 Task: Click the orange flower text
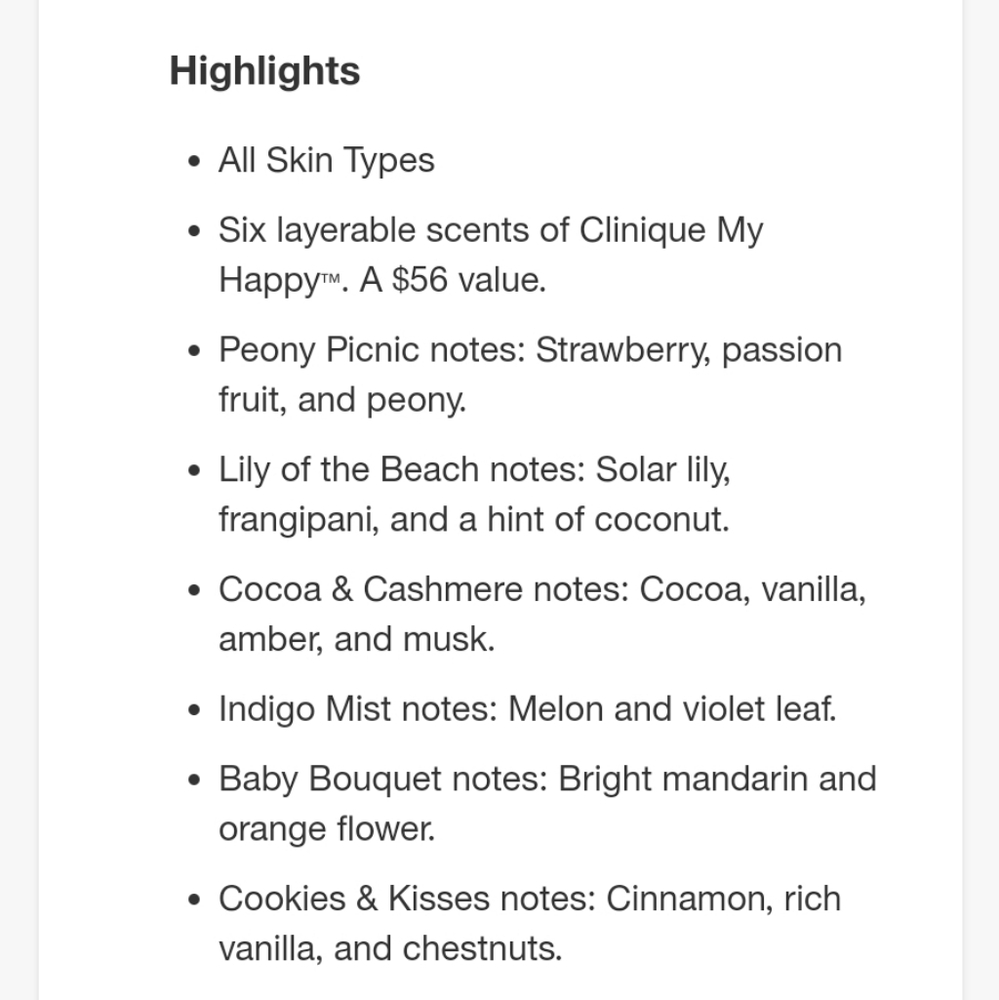(327, 829)
